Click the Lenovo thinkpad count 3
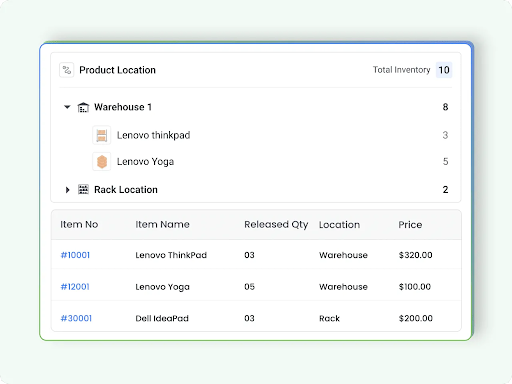Screen dimensions: 512x384 [445, 135]
